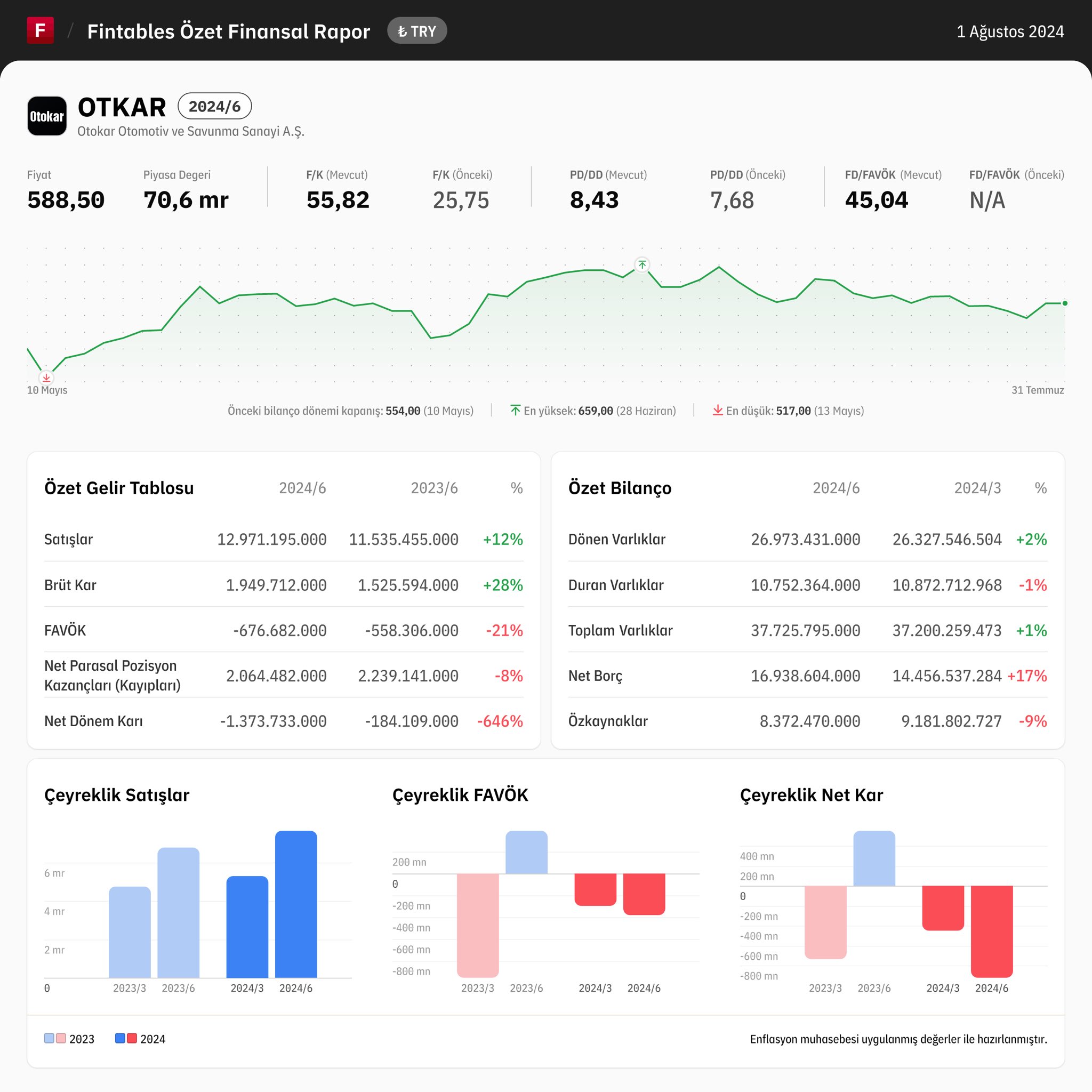Image resolution: width=1092 pixels, height=1092 pixels.
Task: Click the previous closing value 554,00
Action: 403,411
